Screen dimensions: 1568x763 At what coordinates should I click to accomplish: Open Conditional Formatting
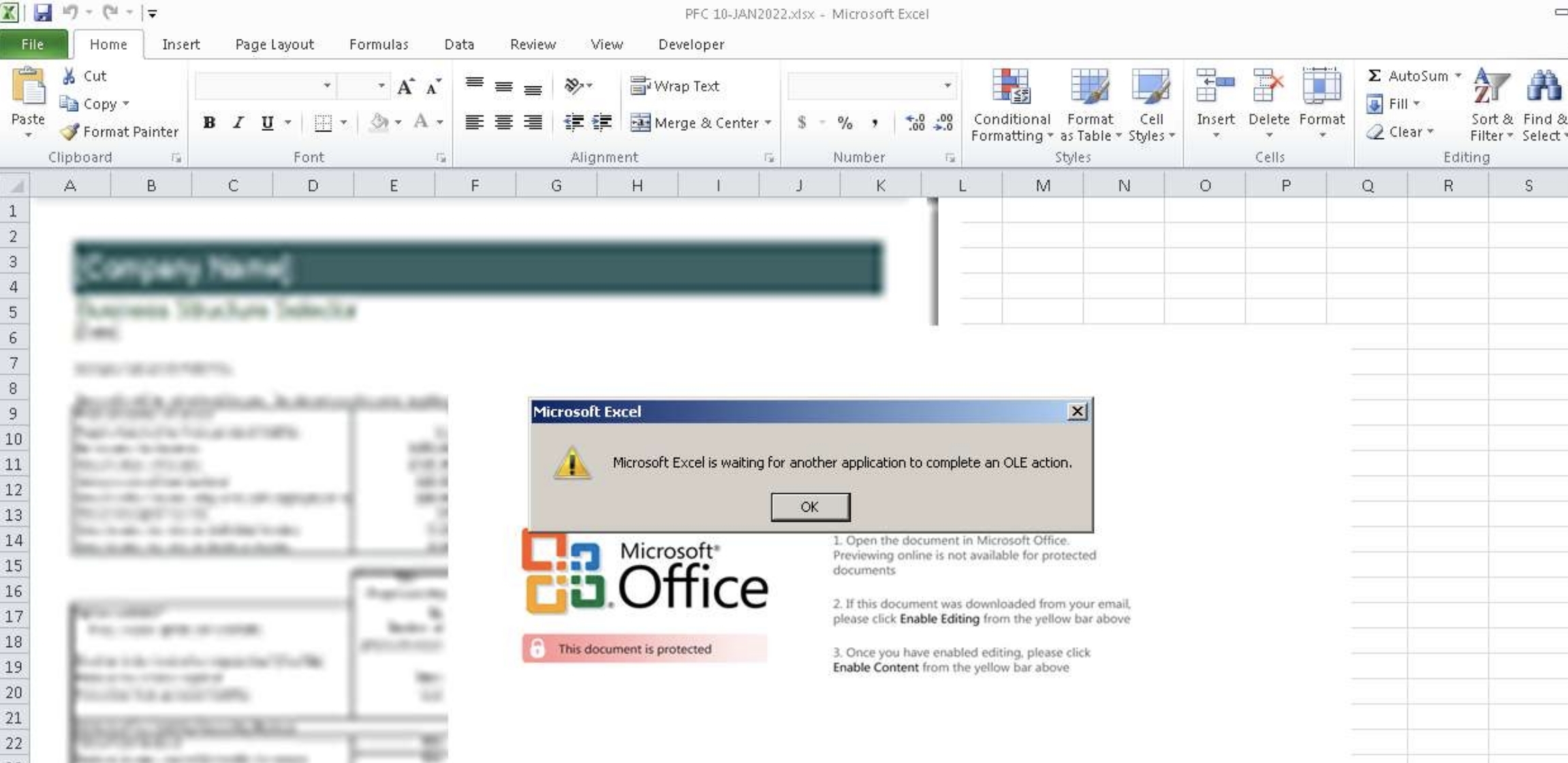1012,106
